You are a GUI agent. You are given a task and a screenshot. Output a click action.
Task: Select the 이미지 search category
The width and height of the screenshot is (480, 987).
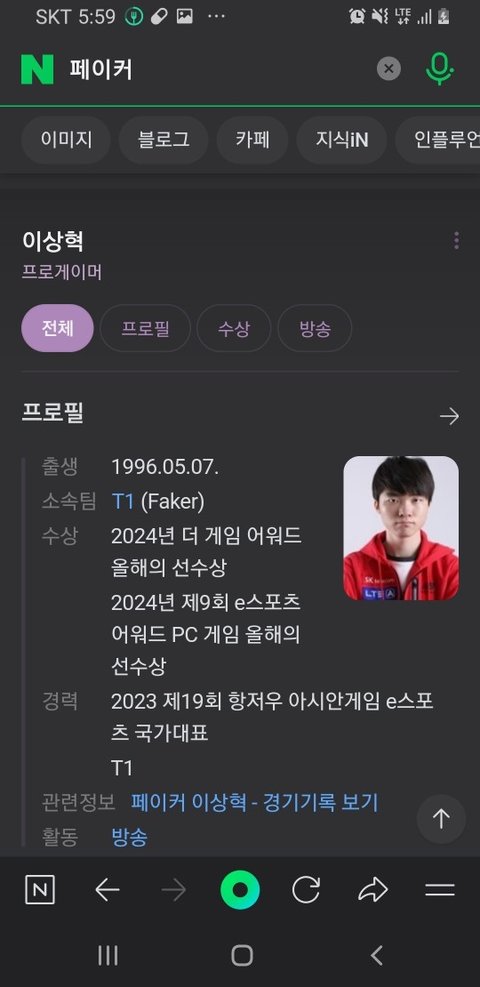(66, 140)
